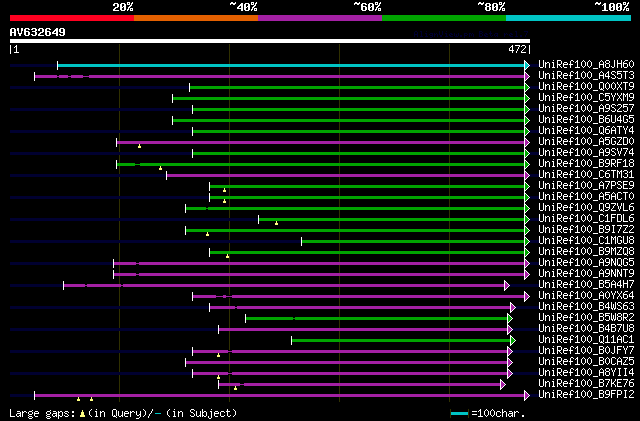Click the 472 query end position label

pyautogui.click(x=518, y=49)
